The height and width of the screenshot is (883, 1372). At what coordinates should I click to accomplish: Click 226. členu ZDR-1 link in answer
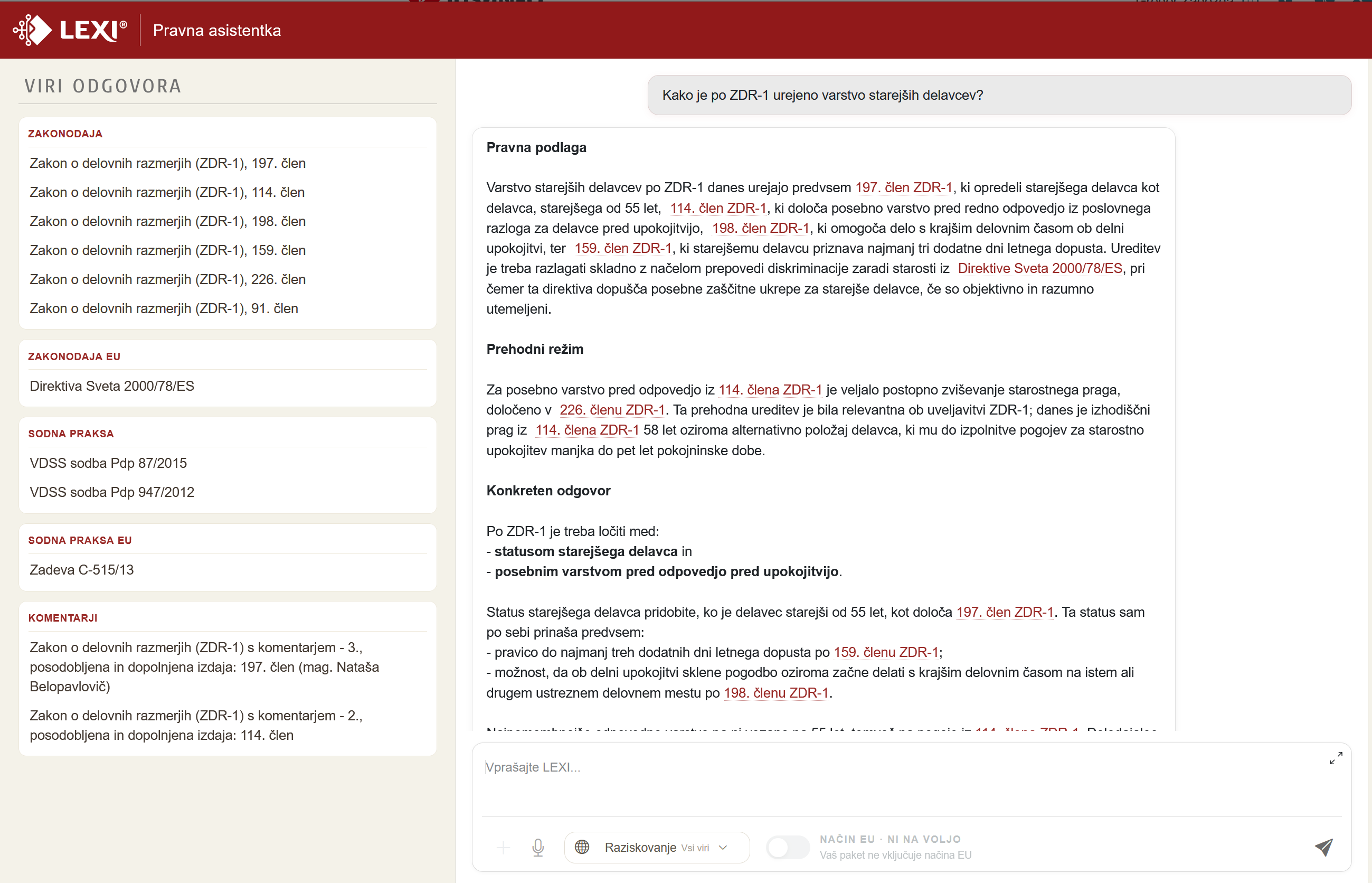click(x=612, y=410)
